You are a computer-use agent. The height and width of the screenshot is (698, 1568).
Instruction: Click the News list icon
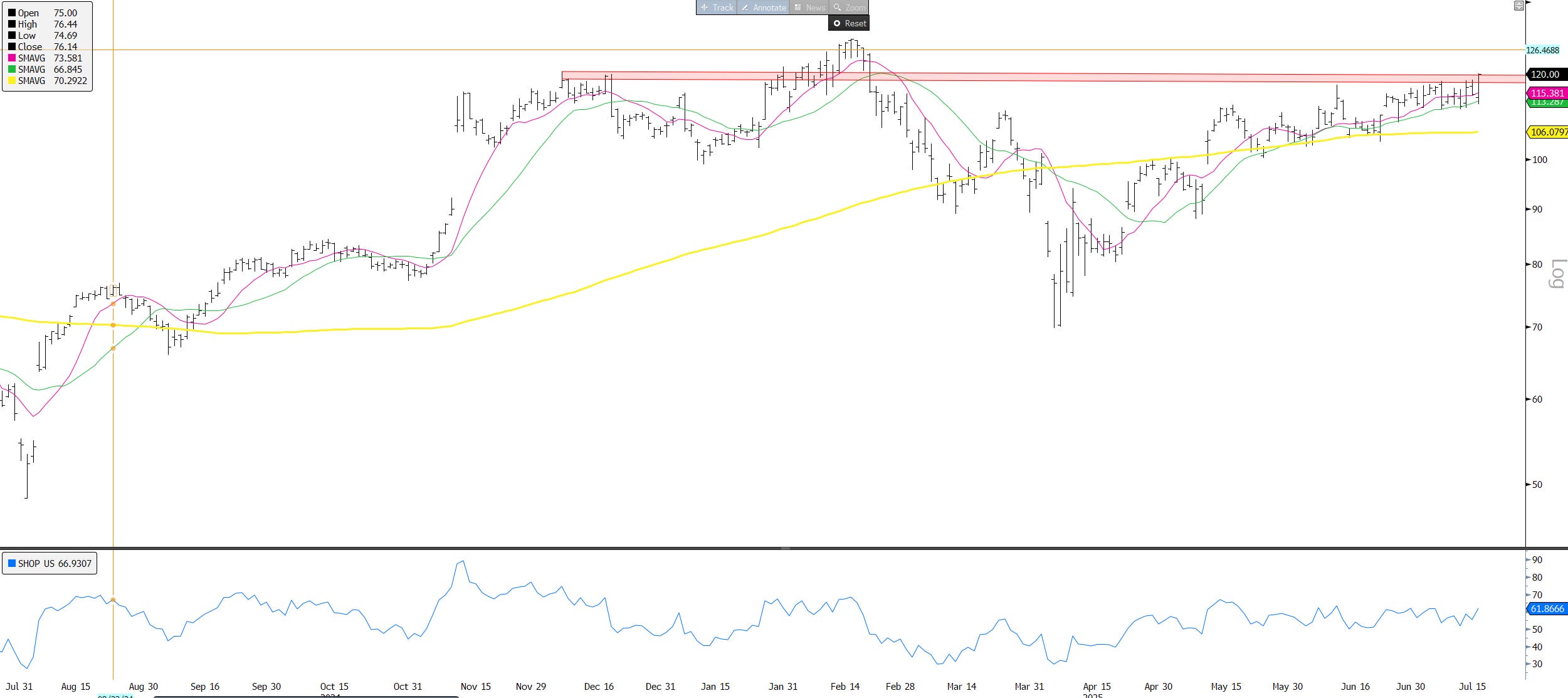(797, 8)
